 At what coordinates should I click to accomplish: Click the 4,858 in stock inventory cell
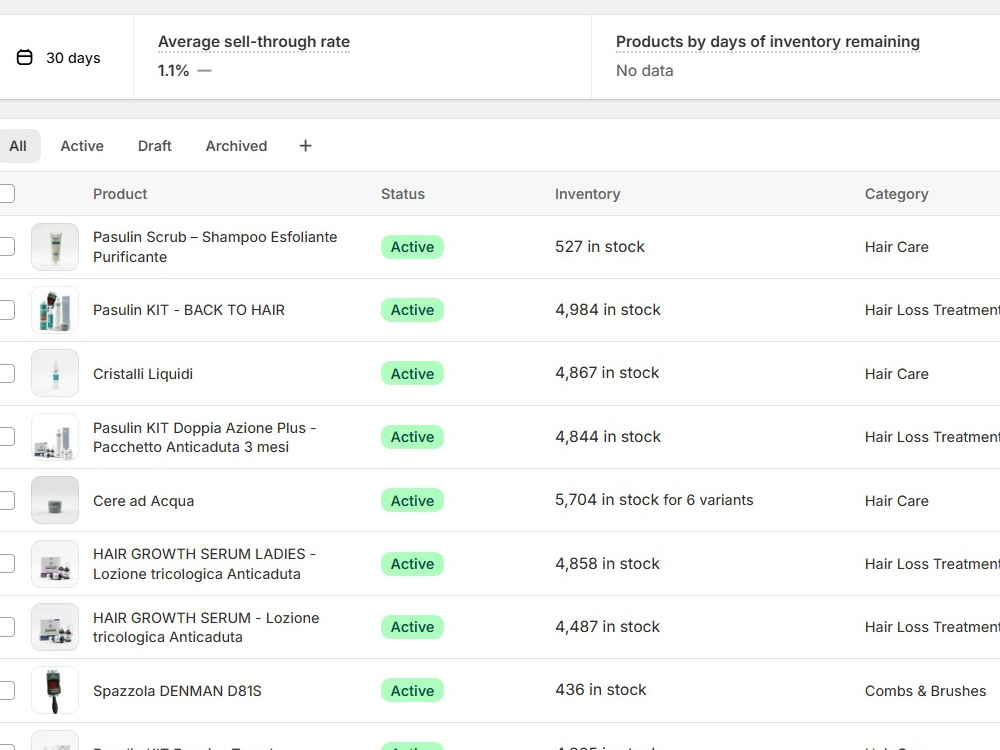pos(607,564)
